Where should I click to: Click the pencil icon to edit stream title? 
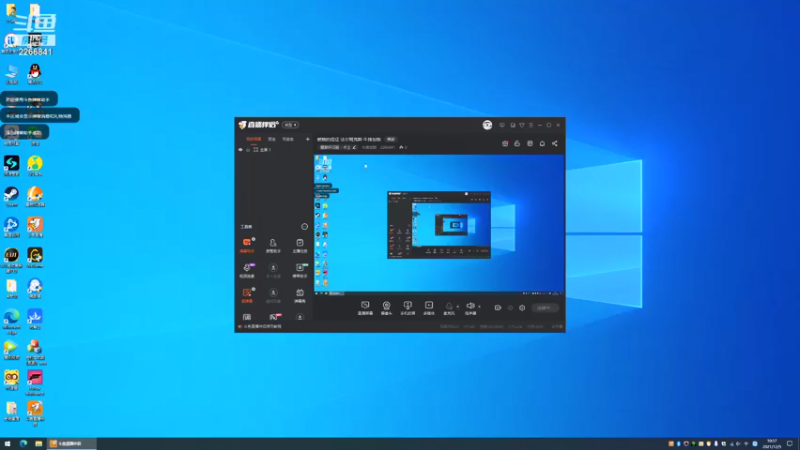click(x=355, y=147)
